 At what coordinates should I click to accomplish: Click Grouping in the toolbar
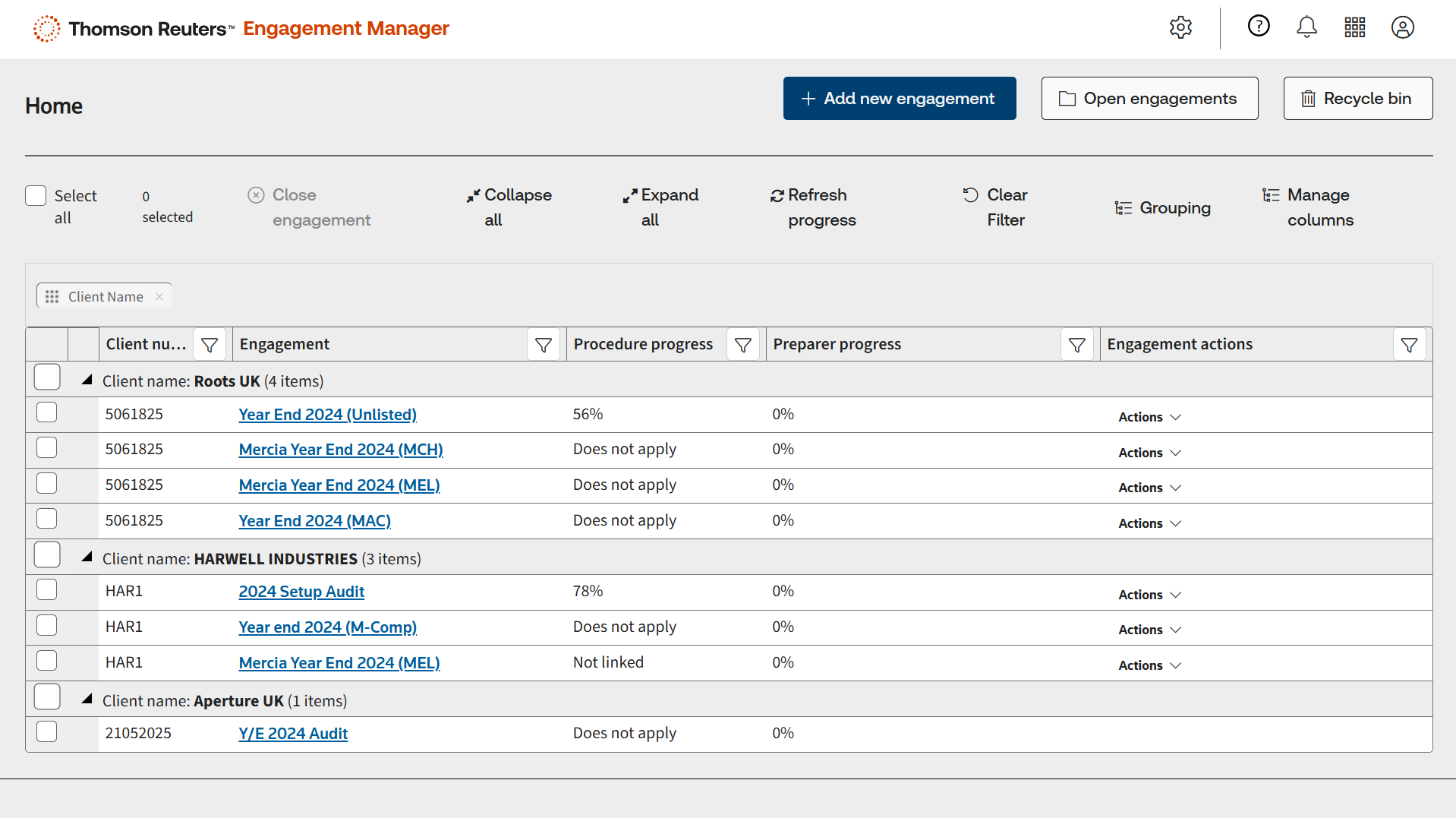pyautogui.click(x=1163, y=207)
